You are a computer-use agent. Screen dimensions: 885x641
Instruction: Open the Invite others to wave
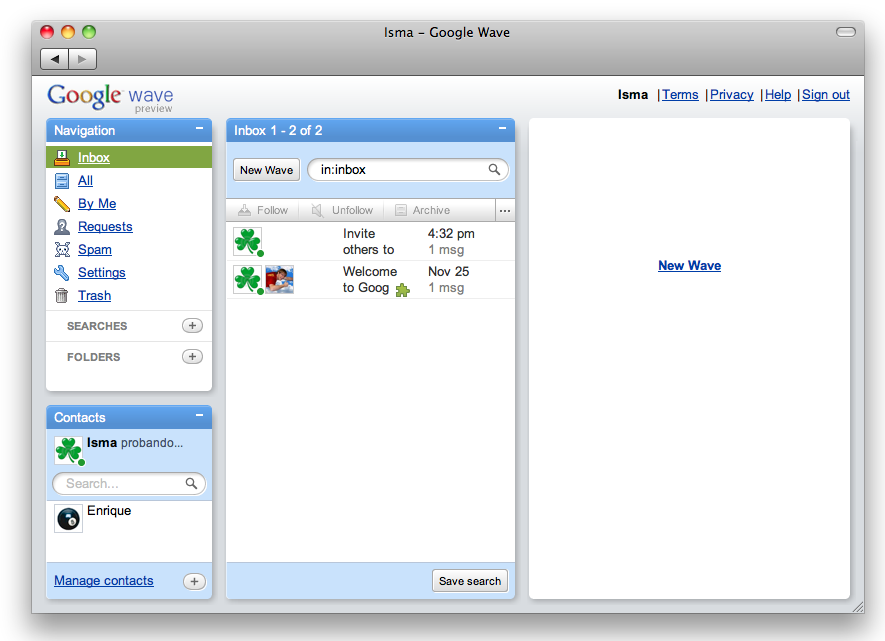(x=370, y=242)
